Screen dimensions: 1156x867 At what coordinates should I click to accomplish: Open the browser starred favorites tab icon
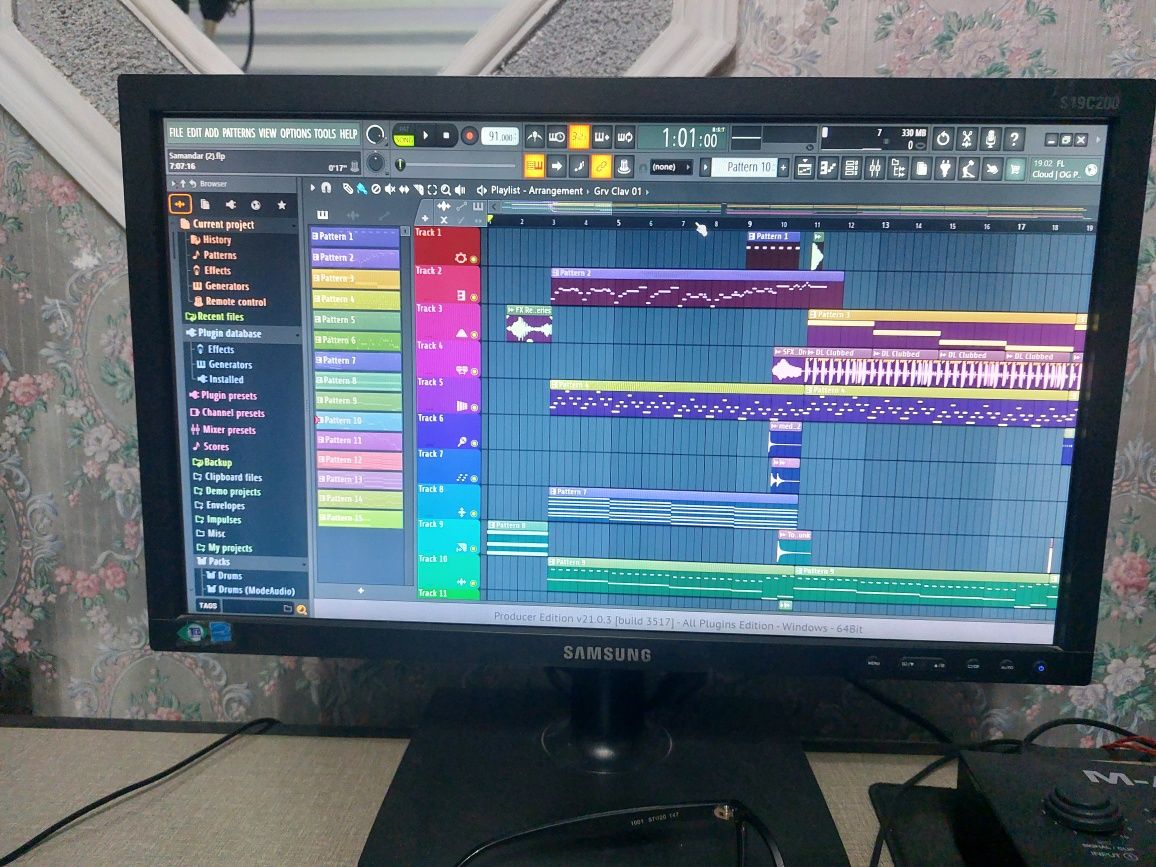coord(281,205)
